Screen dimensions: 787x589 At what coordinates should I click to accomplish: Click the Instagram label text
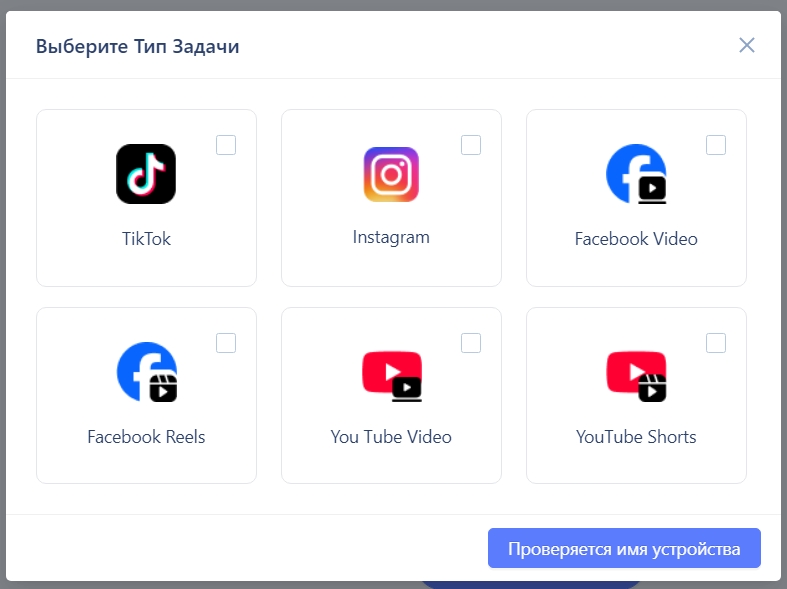point(391,237)
